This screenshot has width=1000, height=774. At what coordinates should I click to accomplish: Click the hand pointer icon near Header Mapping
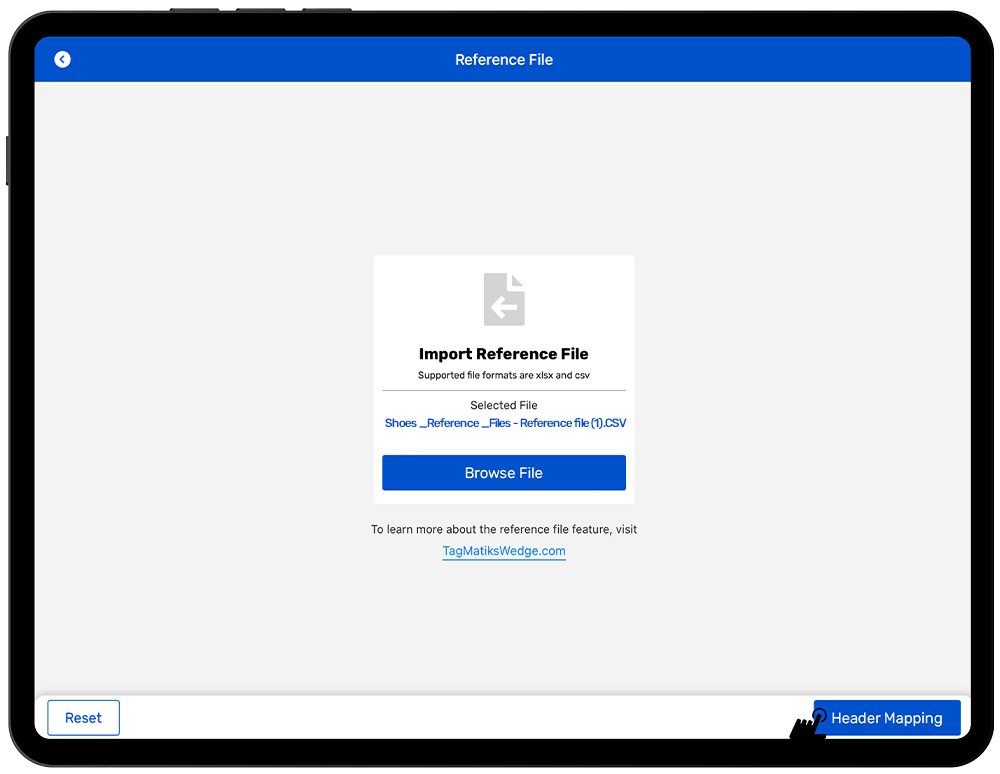pyautogui.click(x=808, y=728)
